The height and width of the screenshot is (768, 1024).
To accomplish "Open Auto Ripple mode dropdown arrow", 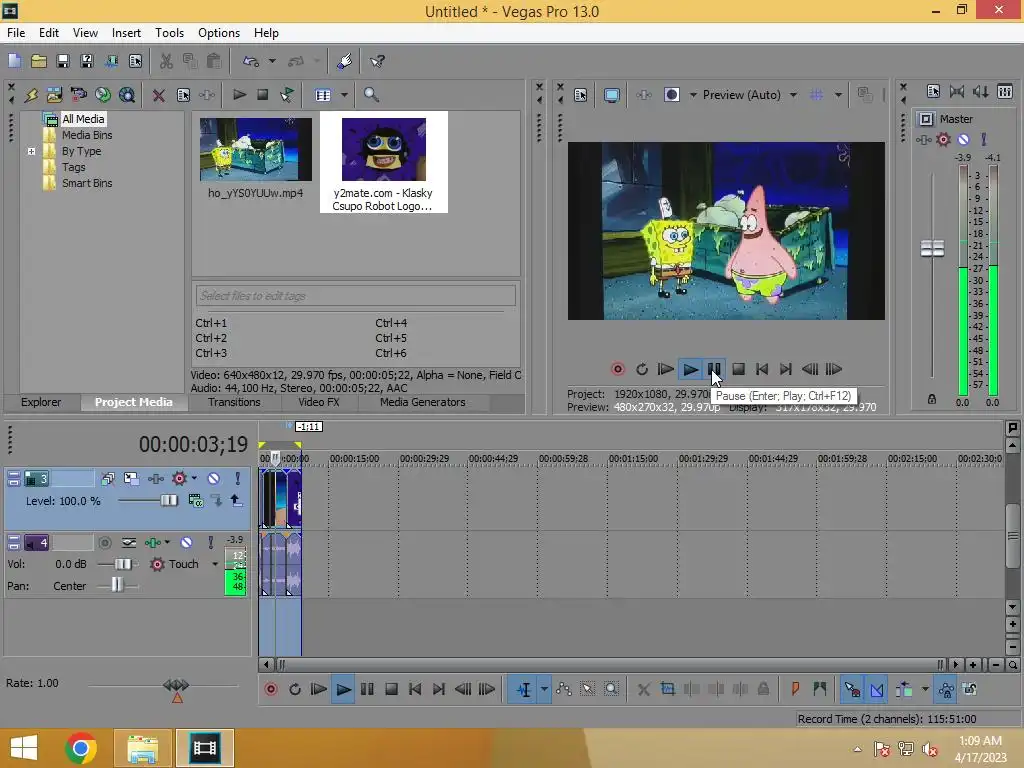I will click(925, 689).
